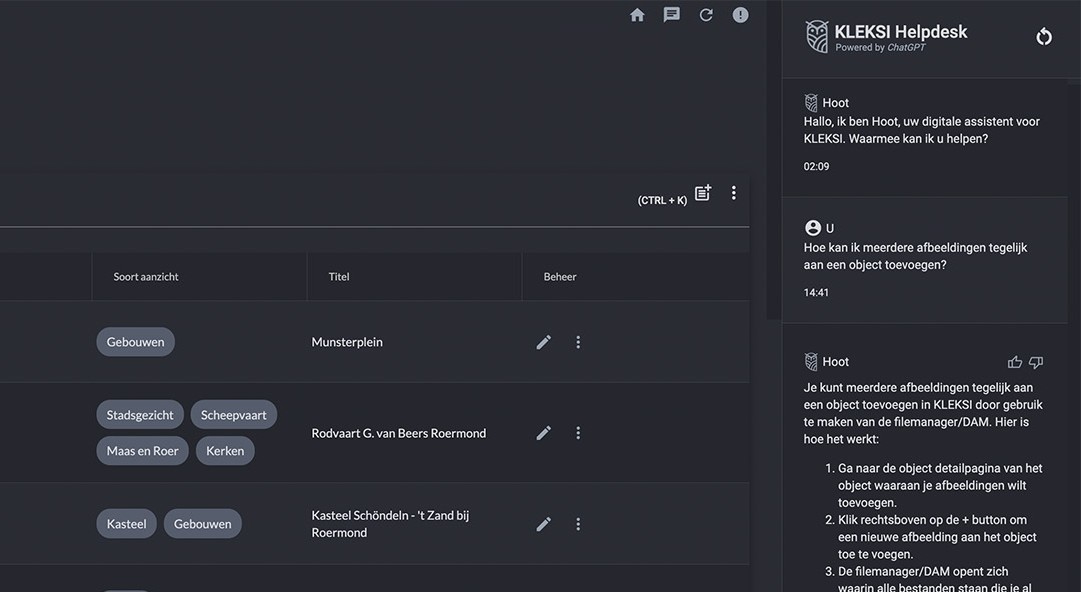Click the Kerken tag chip

point(225,450)
